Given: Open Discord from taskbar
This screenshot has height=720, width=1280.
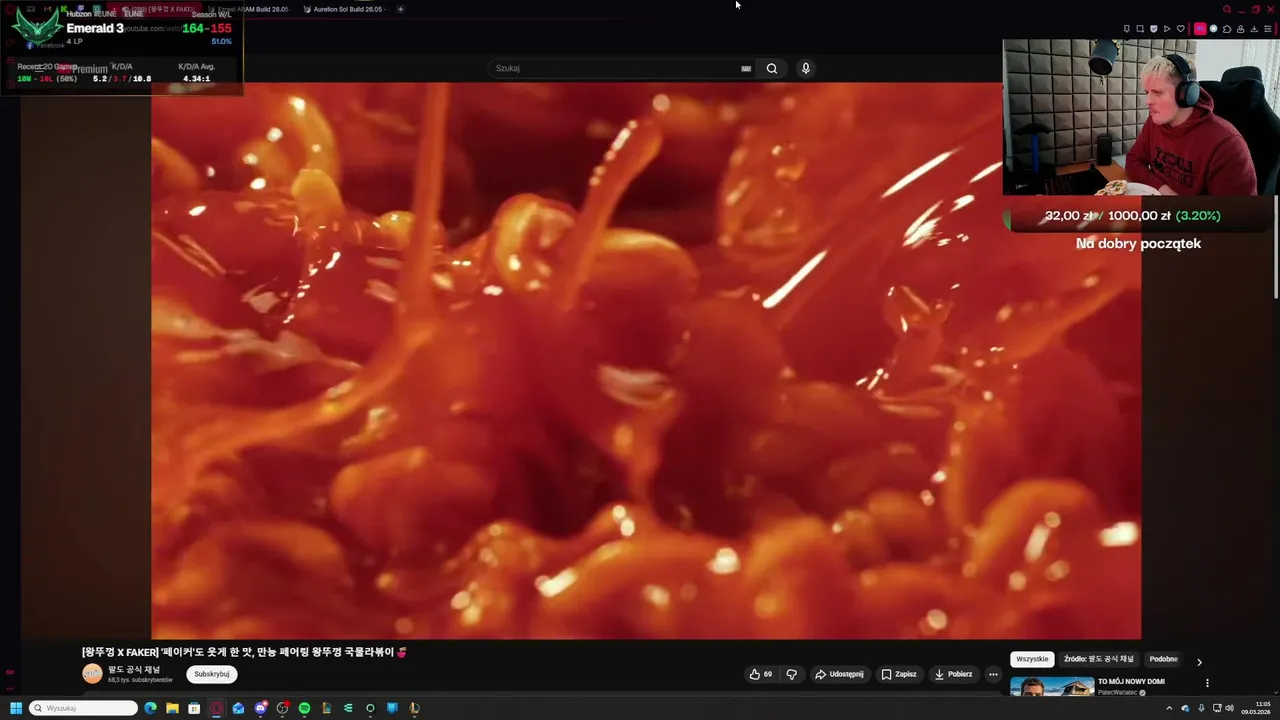Looking at the screenshot, I should (260, 708).
